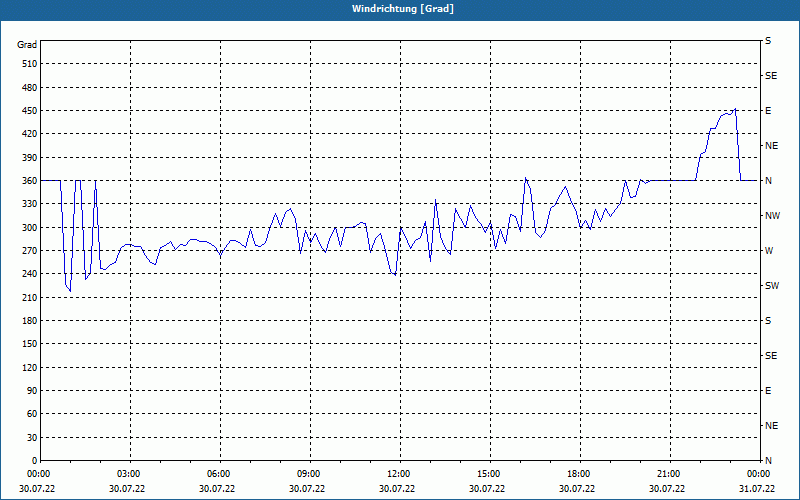Click the 21:00 x-axis time label
The width and height of the screenshot is (800, 500).
(667, 474)
